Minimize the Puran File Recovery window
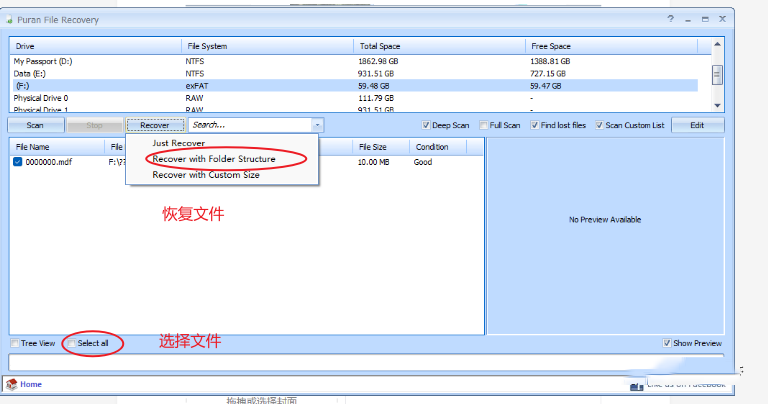The width and height of the screenshot is (768, 404). [688, 20]
